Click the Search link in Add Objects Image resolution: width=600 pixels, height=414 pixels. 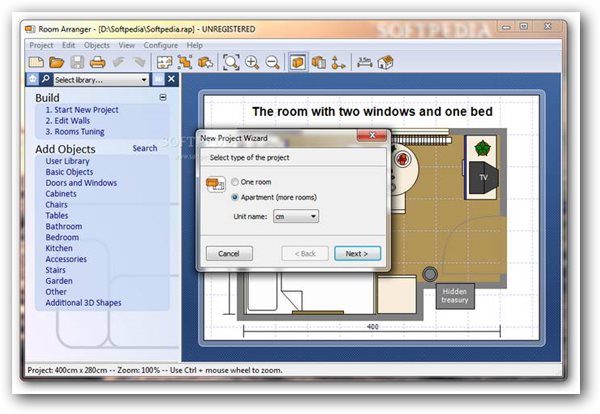coord(145,148)
